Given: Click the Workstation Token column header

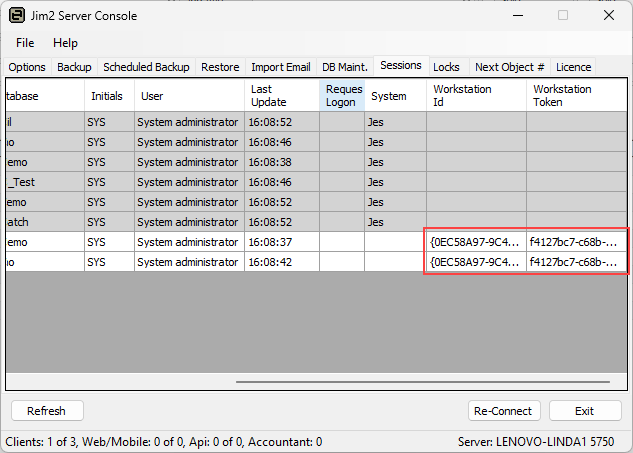Looking at the screenshot, I should point(577,96).
